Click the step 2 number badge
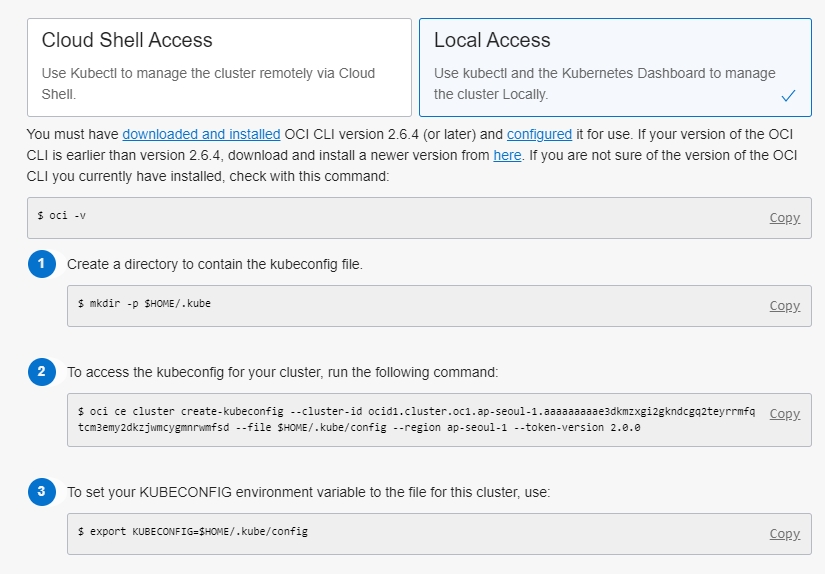825x574 pixels. [42, 372]
